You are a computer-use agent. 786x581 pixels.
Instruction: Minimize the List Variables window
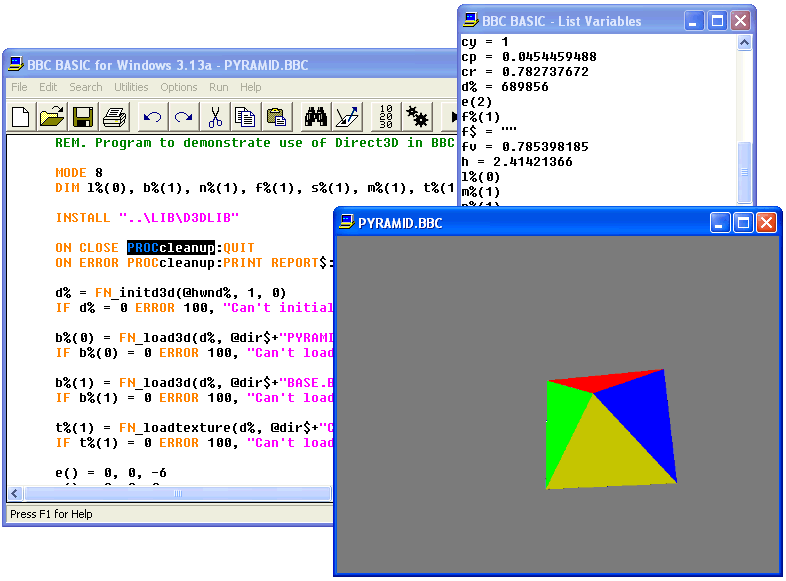pos(694,20)
